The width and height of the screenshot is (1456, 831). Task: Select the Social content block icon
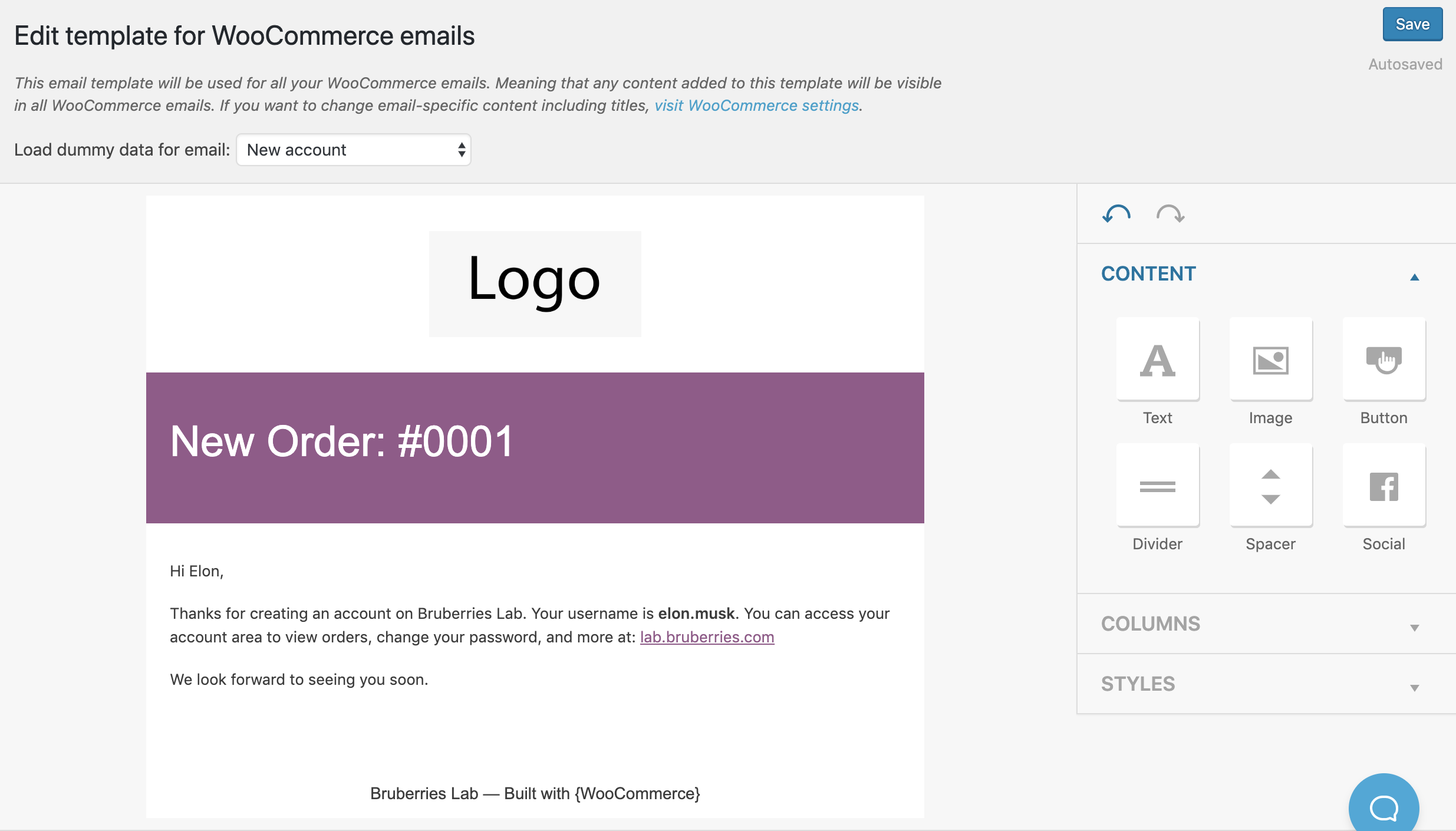click(1383, 485)
